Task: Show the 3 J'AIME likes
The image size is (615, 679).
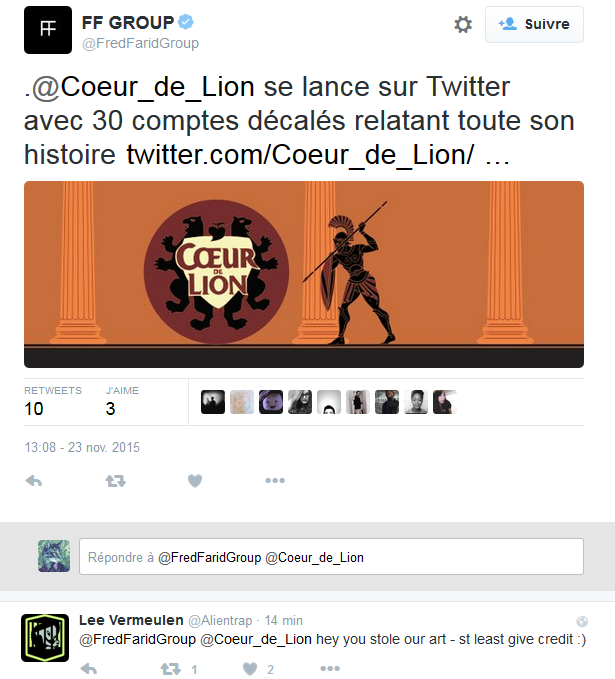Action: 122,402
